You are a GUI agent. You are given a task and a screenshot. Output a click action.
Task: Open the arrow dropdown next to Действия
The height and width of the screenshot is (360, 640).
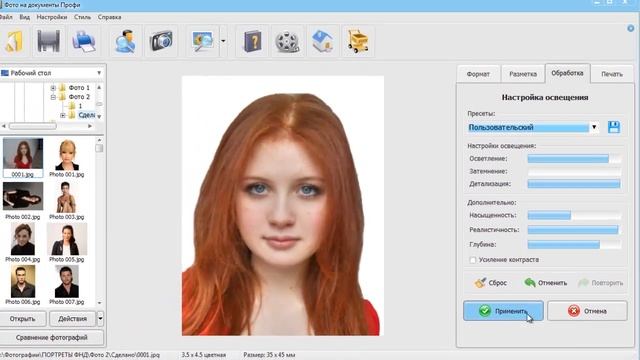coord(100,319)
